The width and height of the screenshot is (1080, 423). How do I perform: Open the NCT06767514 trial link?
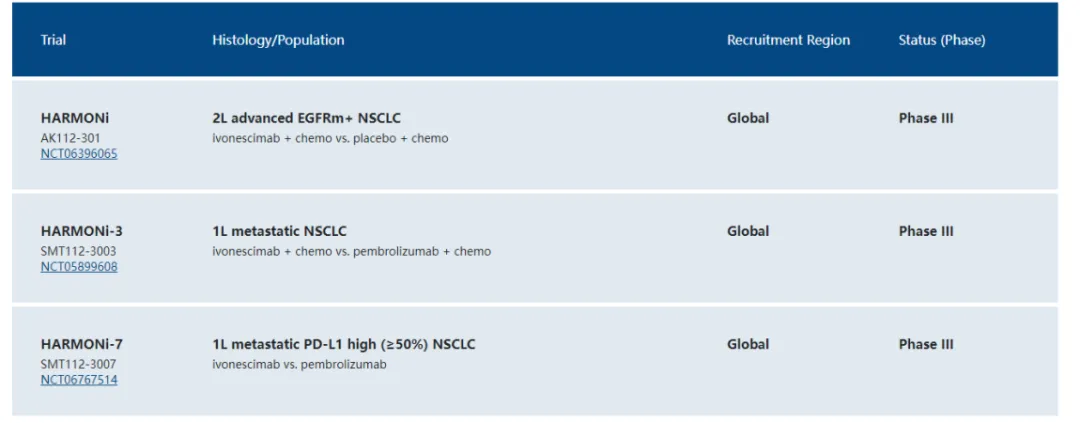coord(79,380)
